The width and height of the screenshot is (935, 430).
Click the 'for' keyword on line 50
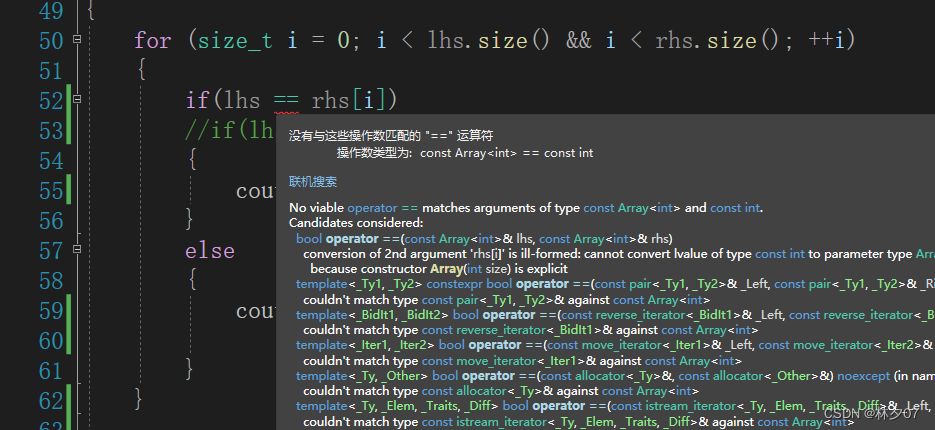pos(153,41)
